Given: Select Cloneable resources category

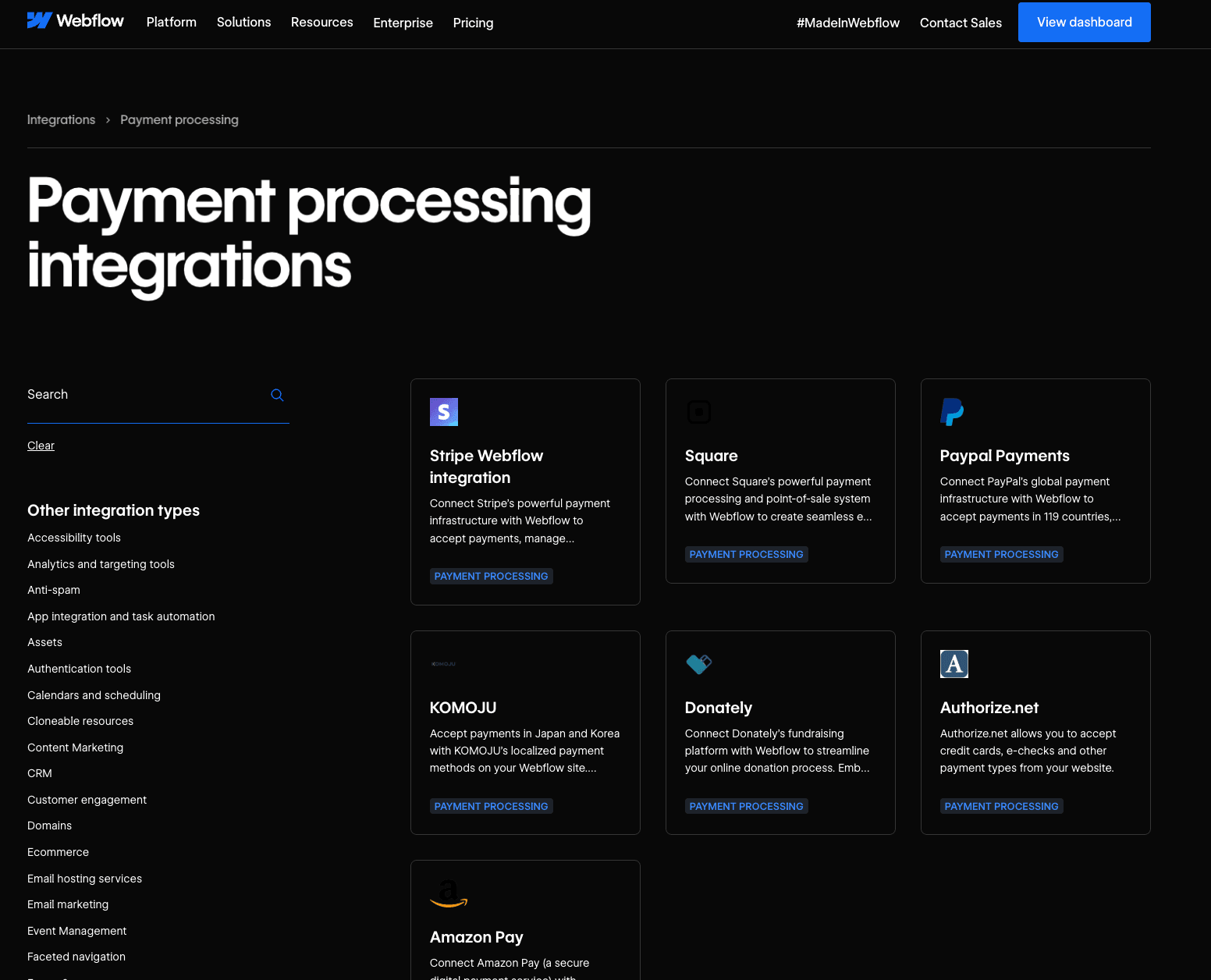Looking at the screenshot, I should 80,721.
